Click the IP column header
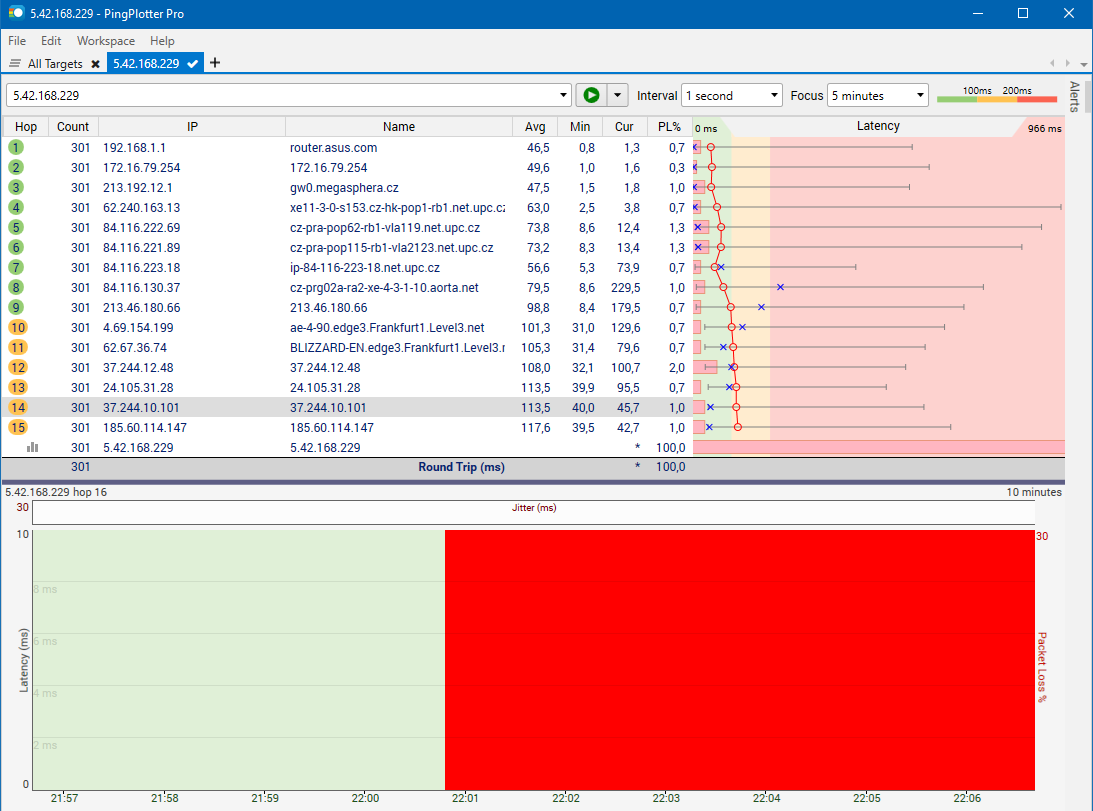 tap(192, 126)
